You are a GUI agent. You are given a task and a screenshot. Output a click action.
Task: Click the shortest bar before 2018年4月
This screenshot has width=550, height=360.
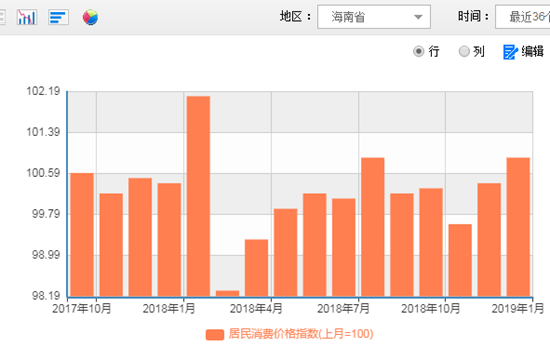(x=227, y=293)
